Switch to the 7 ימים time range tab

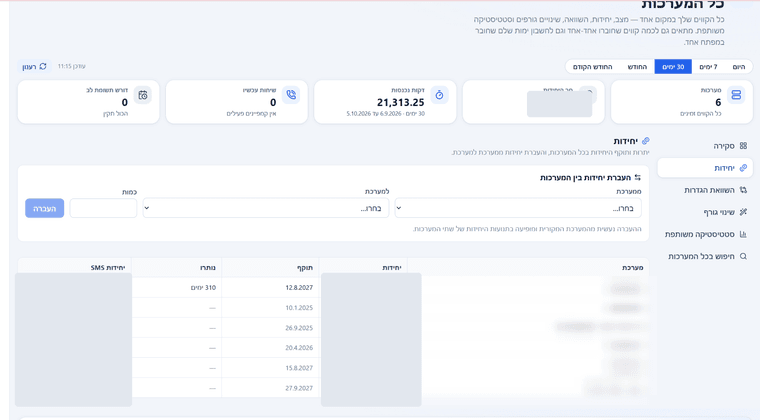pyautogui.click(x=708, y=67)
